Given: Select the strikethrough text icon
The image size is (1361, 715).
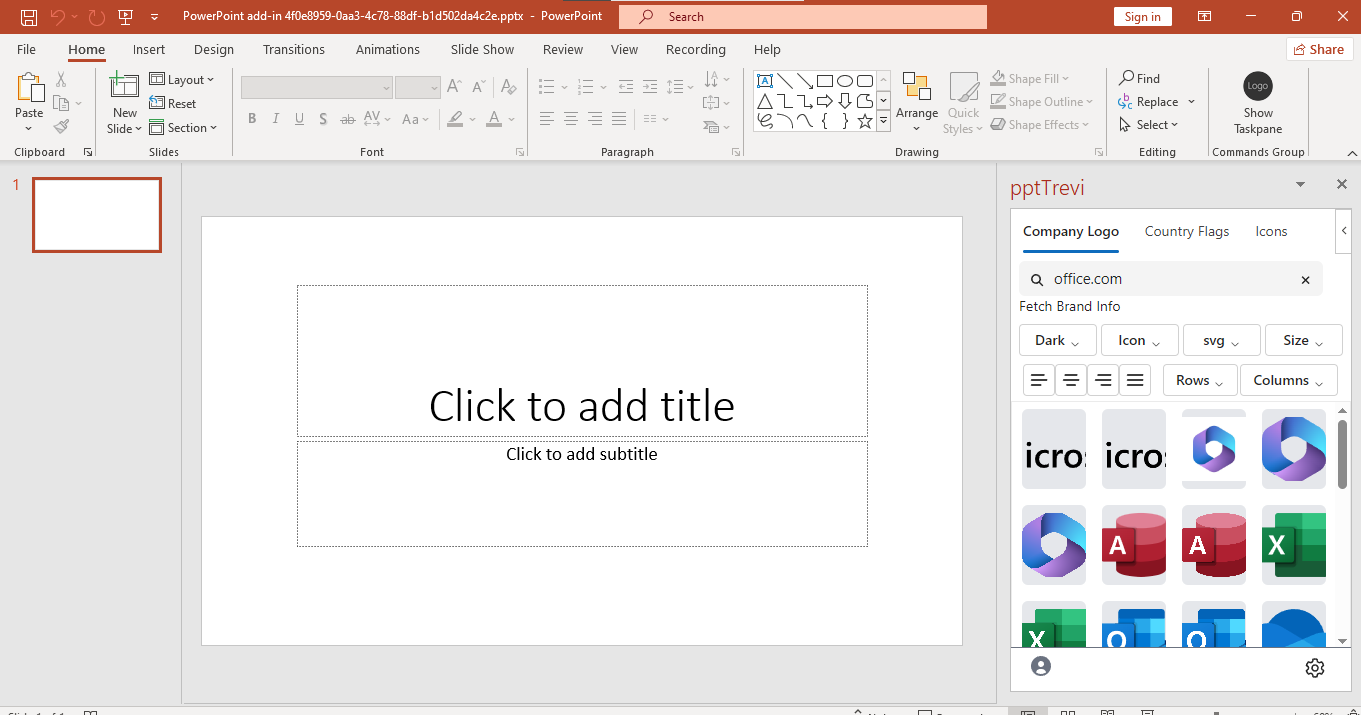Looking at the screenshot, I should pos(347,118).
